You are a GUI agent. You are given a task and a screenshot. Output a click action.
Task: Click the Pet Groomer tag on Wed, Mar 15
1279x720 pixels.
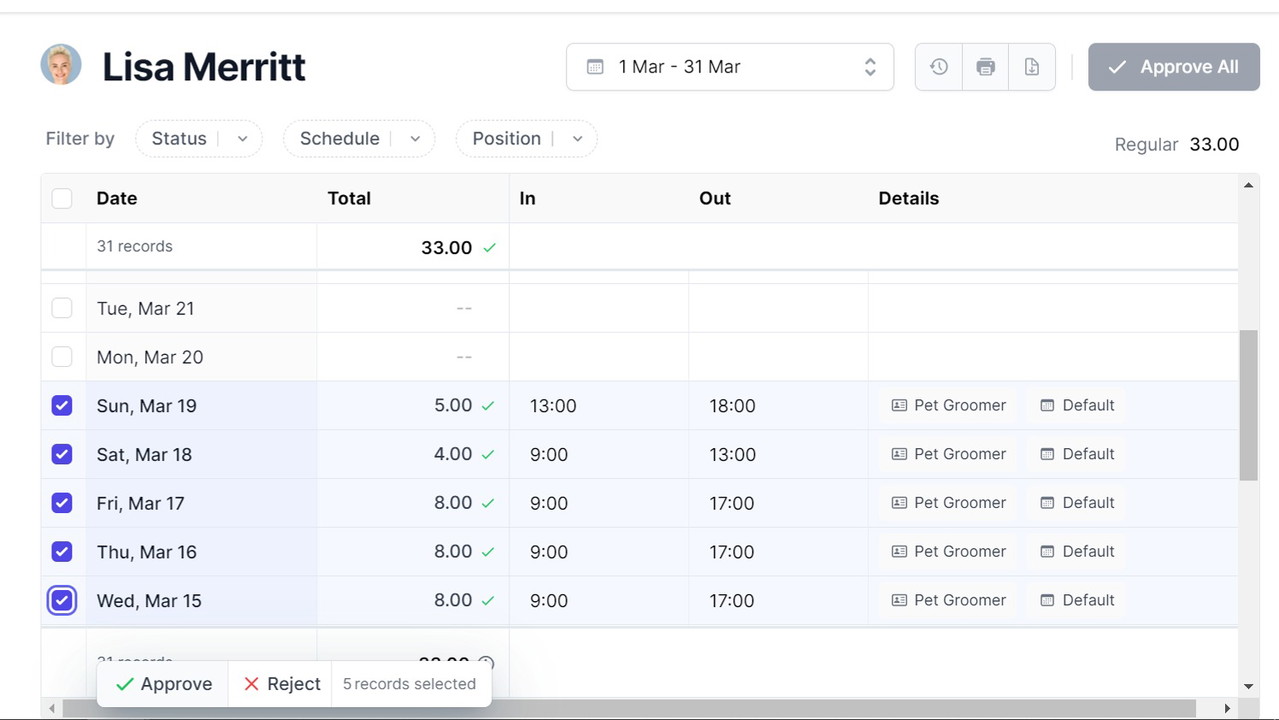948,600
